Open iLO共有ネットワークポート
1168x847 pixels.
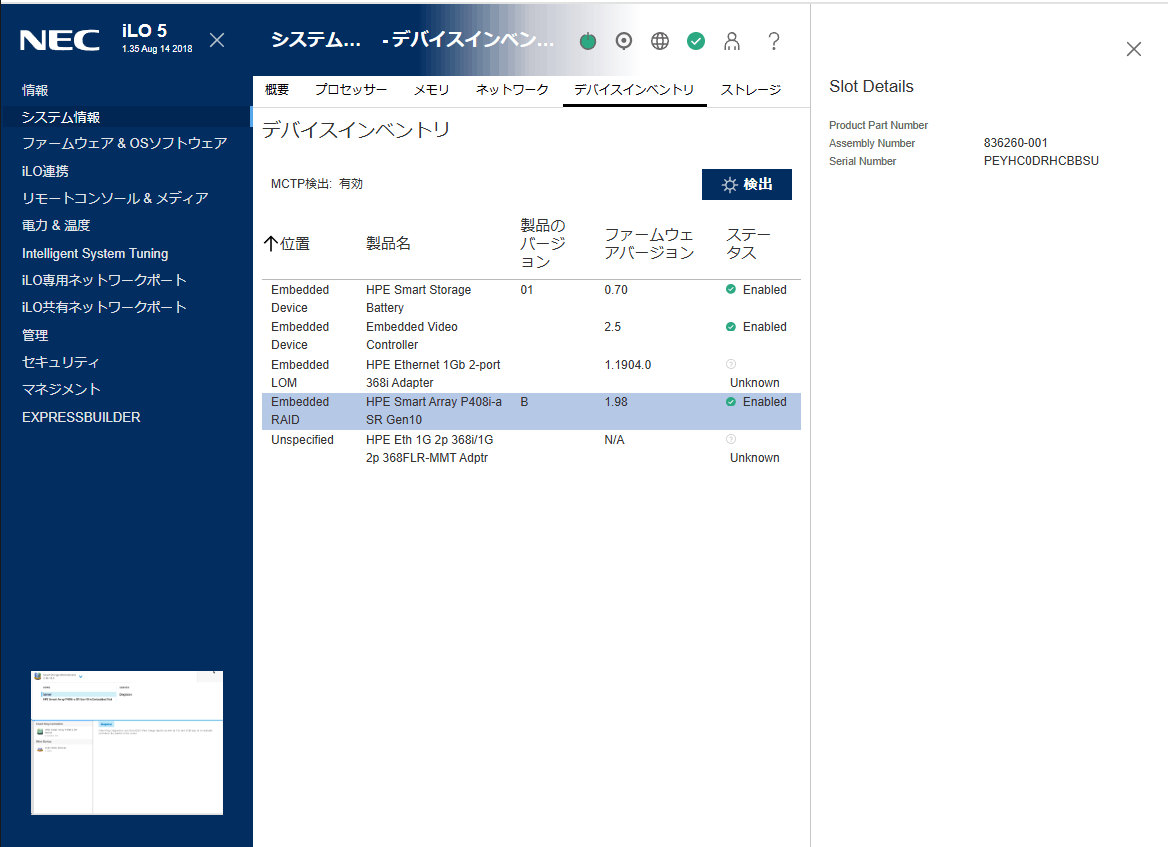(104, 307)
